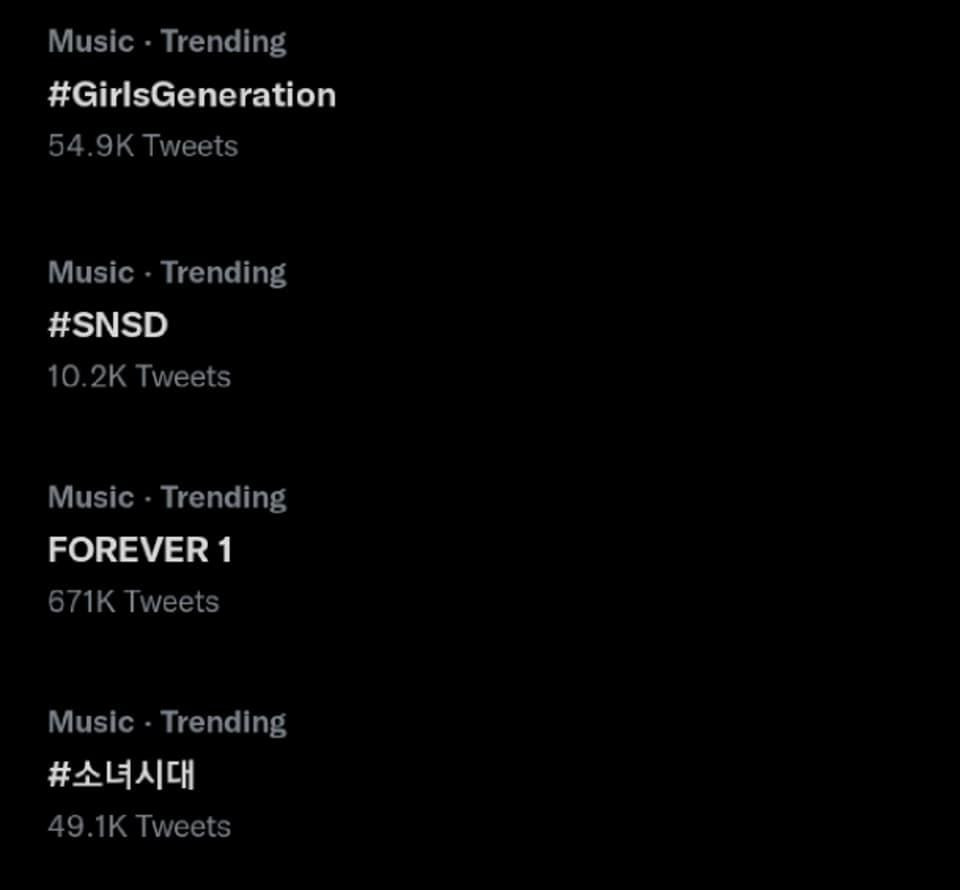Click the Trending label above FOREVER 1
Viewport: 960px width, 890px height.
tap(222, 496)
